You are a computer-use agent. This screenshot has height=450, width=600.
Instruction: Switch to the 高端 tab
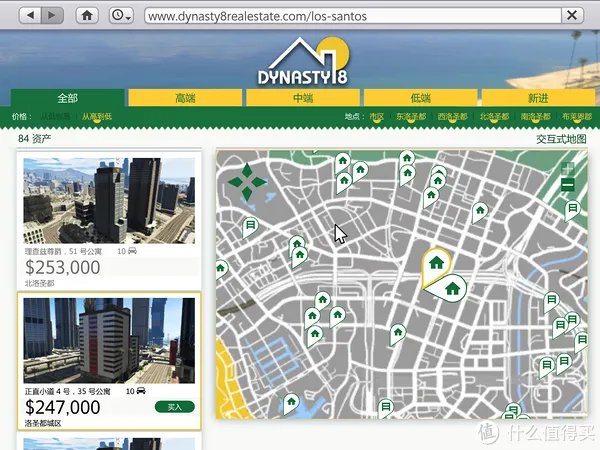185,98
